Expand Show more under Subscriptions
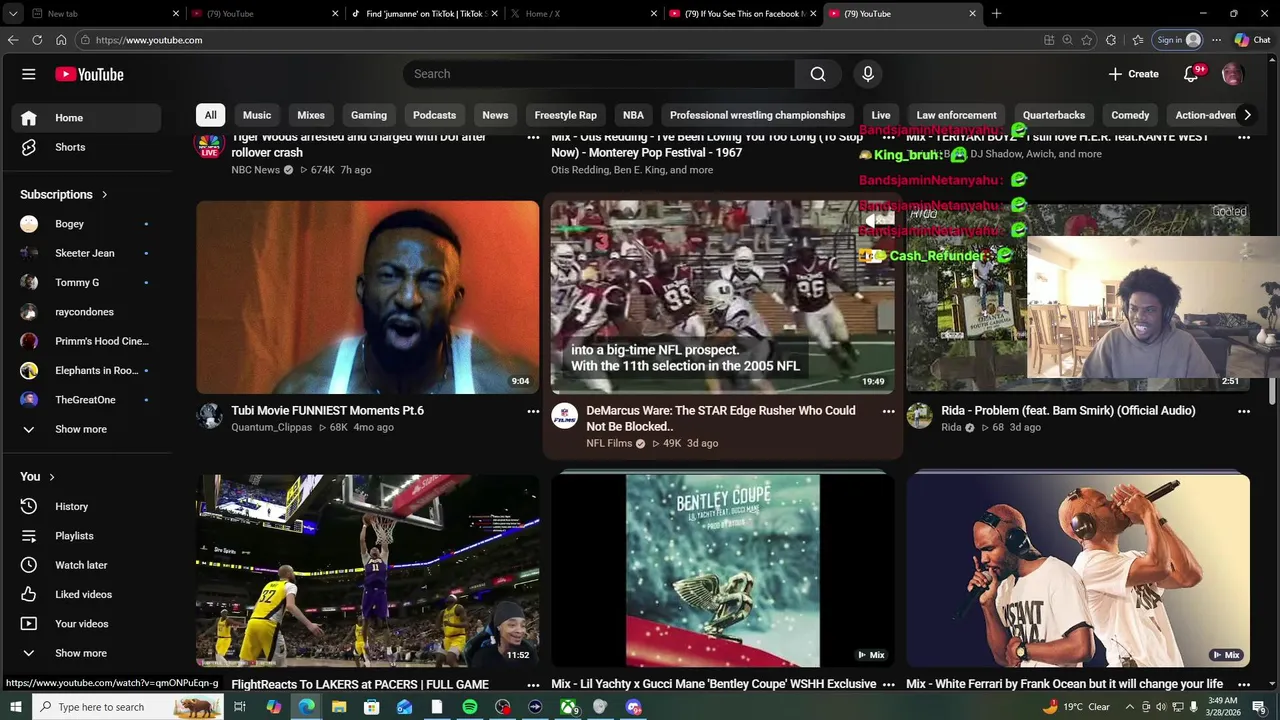1280x720 pixels. 86,429
